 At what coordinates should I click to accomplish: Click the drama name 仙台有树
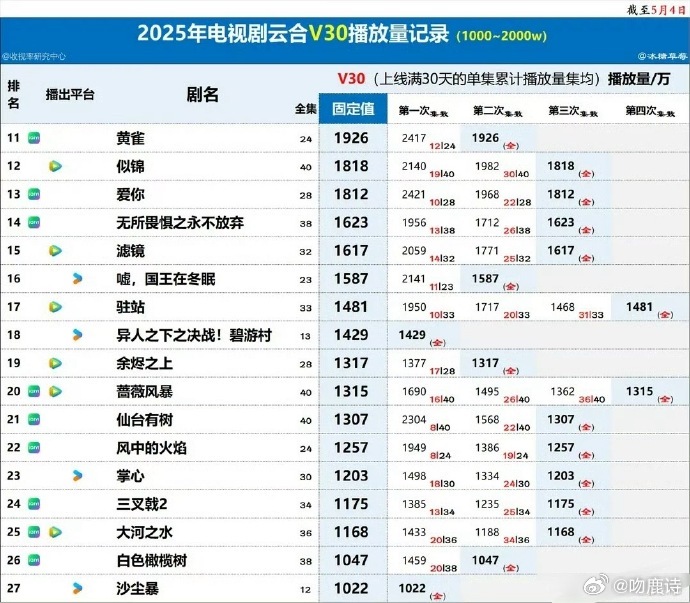(145, 419)
